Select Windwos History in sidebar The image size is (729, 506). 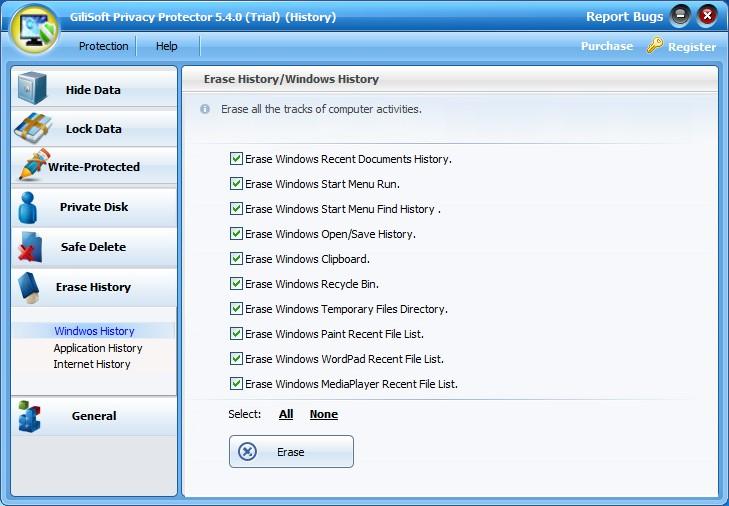[94, 331]
